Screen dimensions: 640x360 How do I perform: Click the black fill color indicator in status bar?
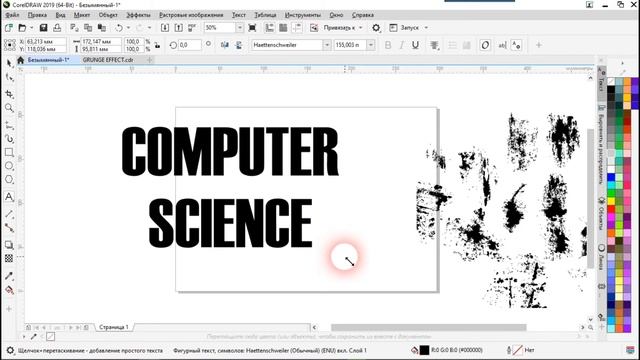424,350
